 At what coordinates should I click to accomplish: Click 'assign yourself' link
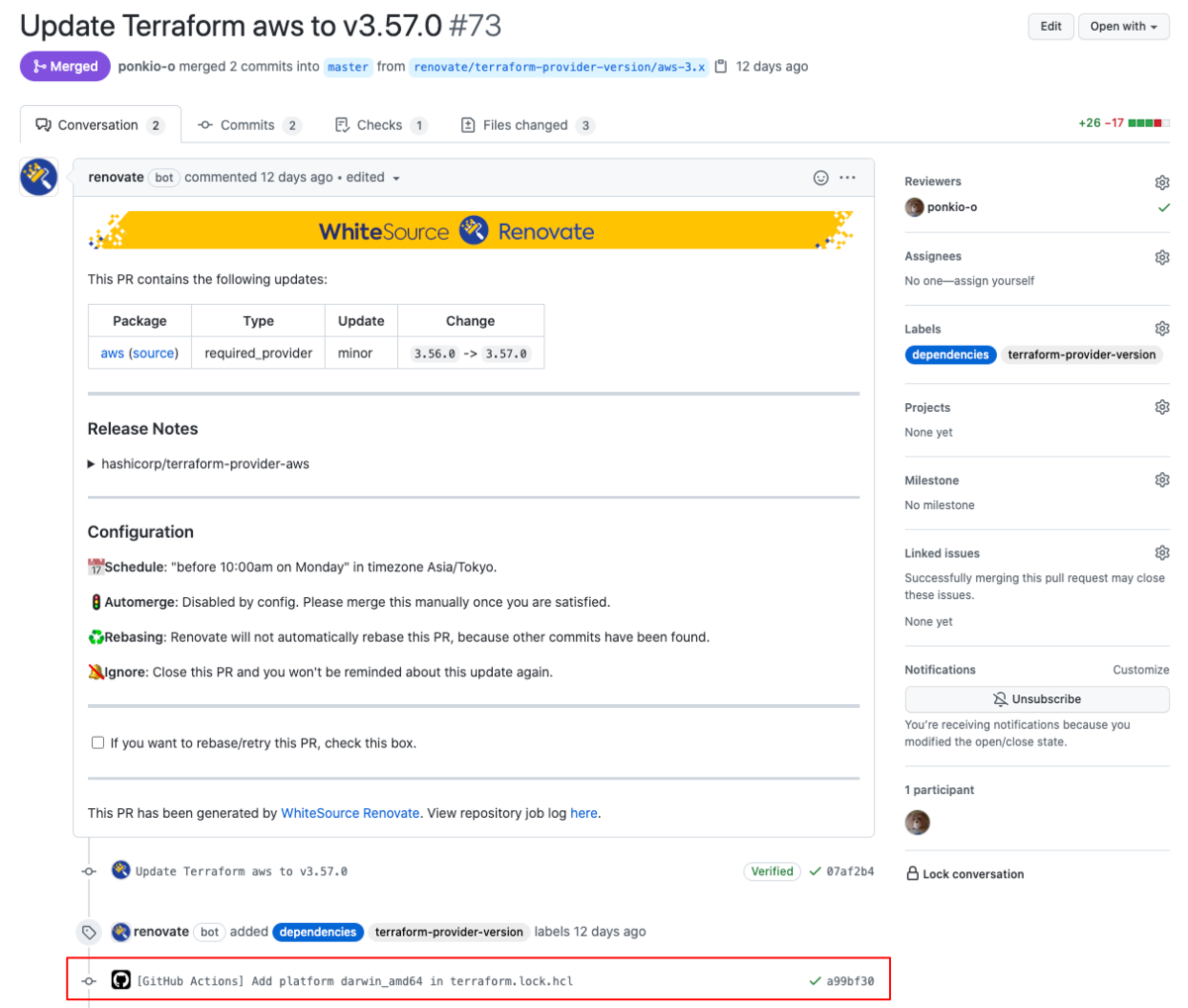(x=993, y=281)
